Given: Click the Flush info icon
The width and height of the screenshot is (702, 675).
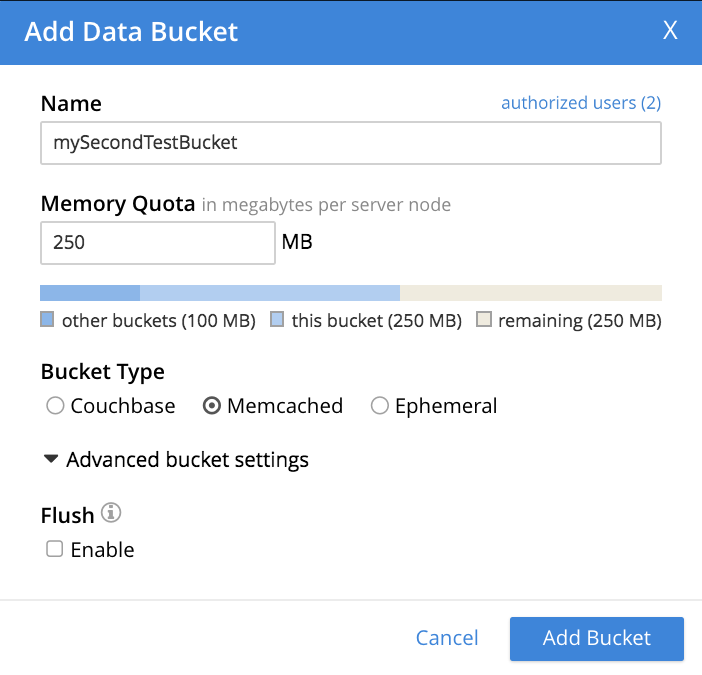Looking at the screenshot, I should click(x=111, y=514).
